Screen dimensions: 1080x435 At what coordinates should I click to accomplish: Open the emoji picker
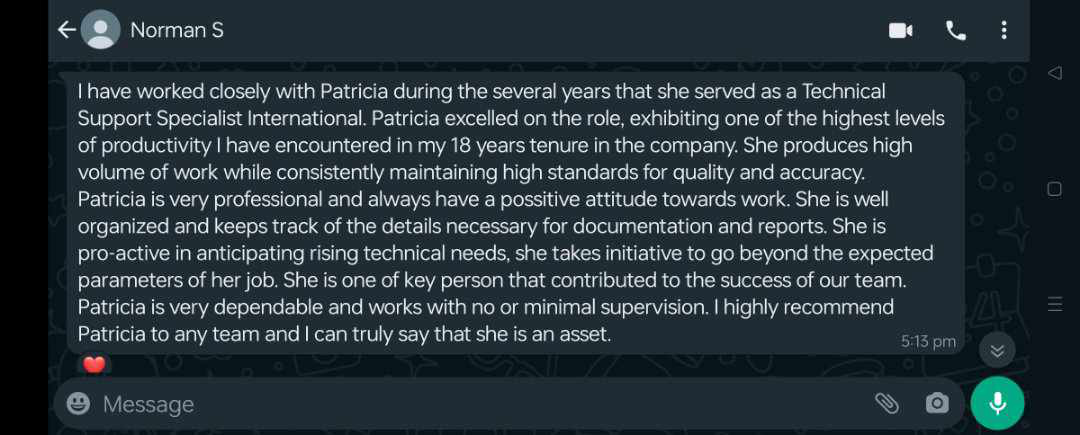(78, 403)
